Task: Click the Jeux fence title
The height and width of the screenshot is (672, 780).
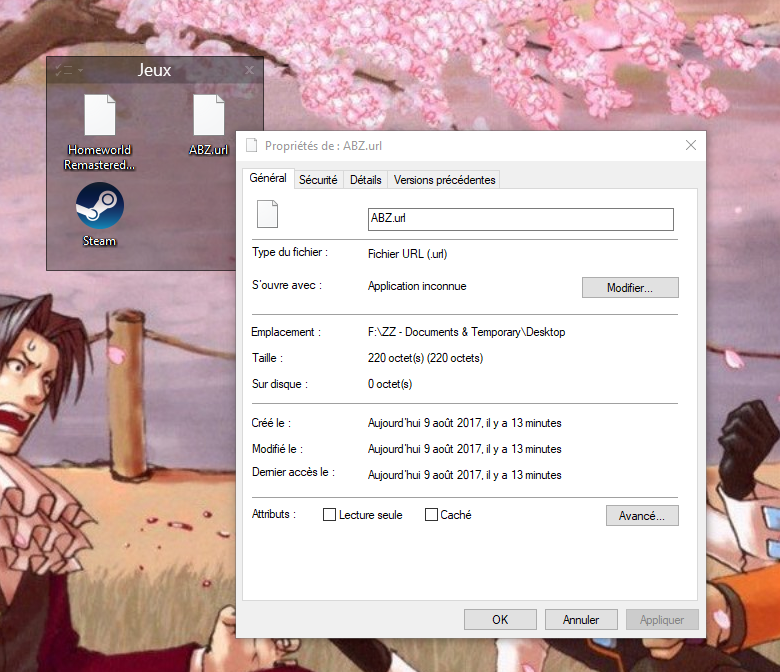Action: click(x=154, y=70)
